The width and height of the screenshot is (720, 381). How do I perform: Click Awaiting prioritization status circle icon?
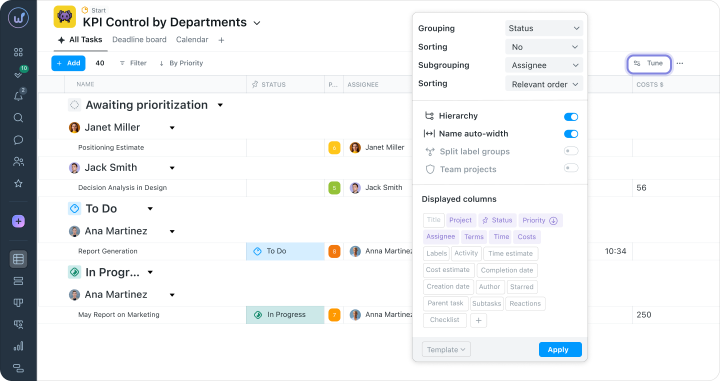(74, 105)
